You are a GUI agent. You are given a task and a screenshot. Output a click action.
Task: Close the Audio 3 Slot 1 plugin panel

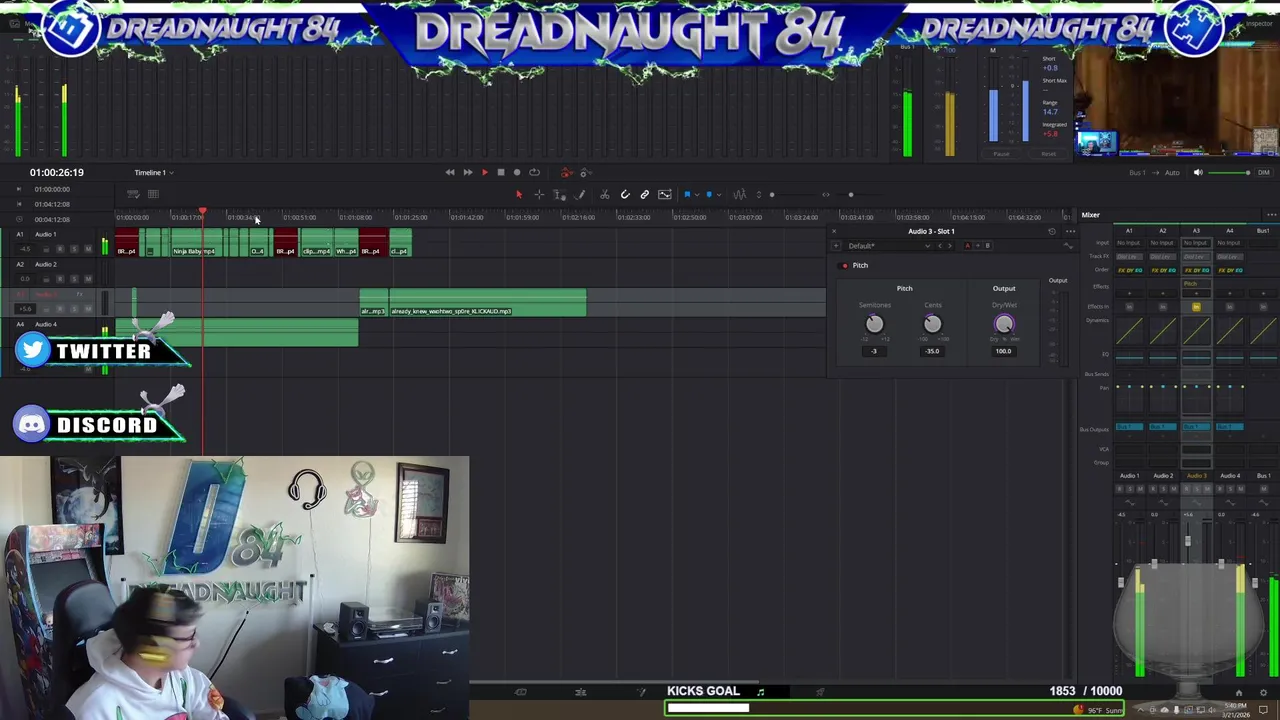click(834, 231)
